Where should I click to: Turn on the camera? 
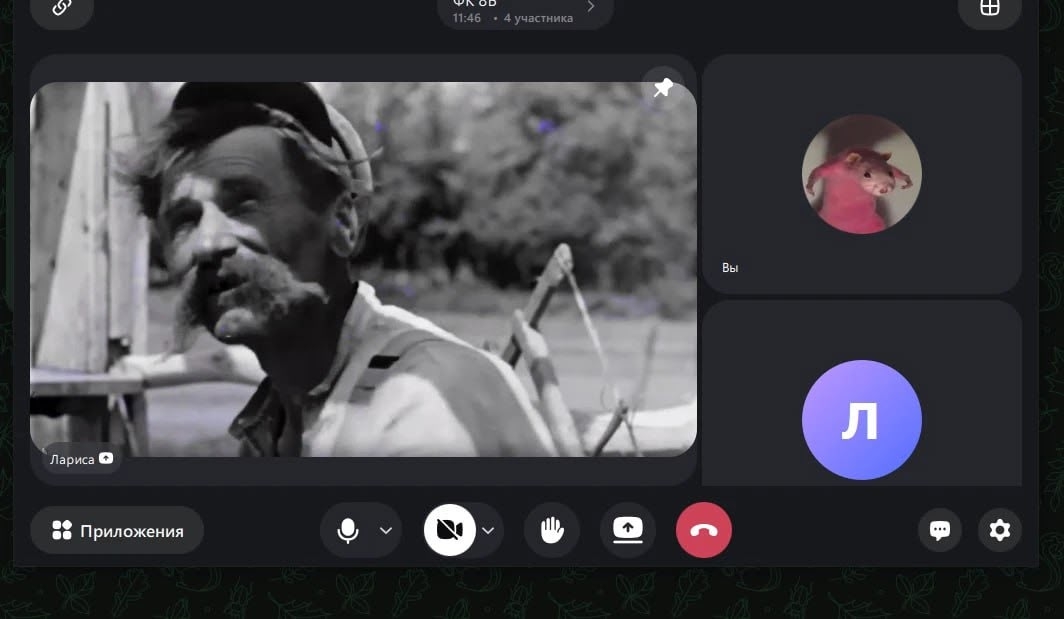pyautogui.click(x=450, y=530)
